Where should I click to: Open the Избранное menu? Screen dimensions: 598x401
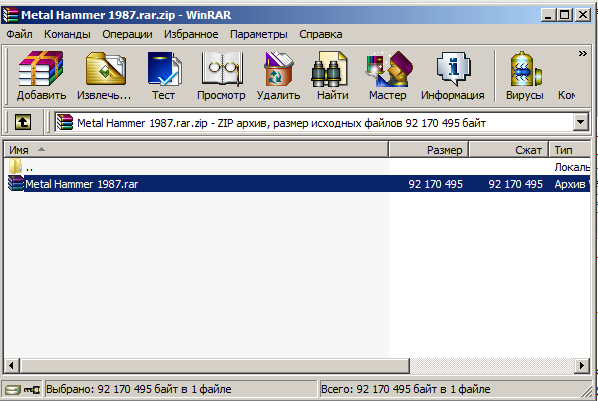click(191, 34)
